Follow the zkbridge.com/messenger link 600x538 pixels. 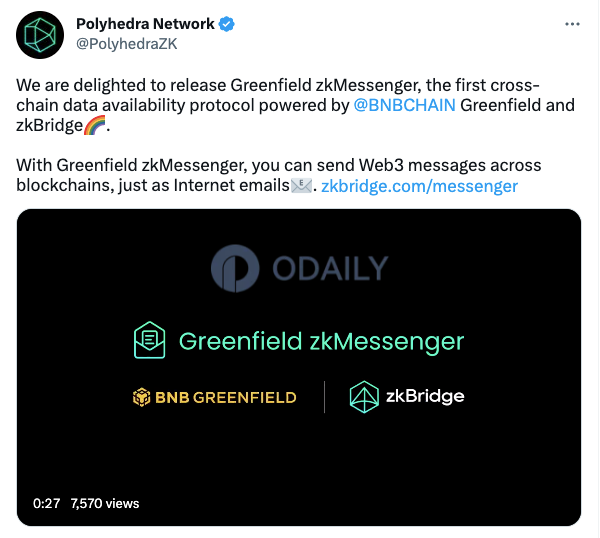point(419,186)
